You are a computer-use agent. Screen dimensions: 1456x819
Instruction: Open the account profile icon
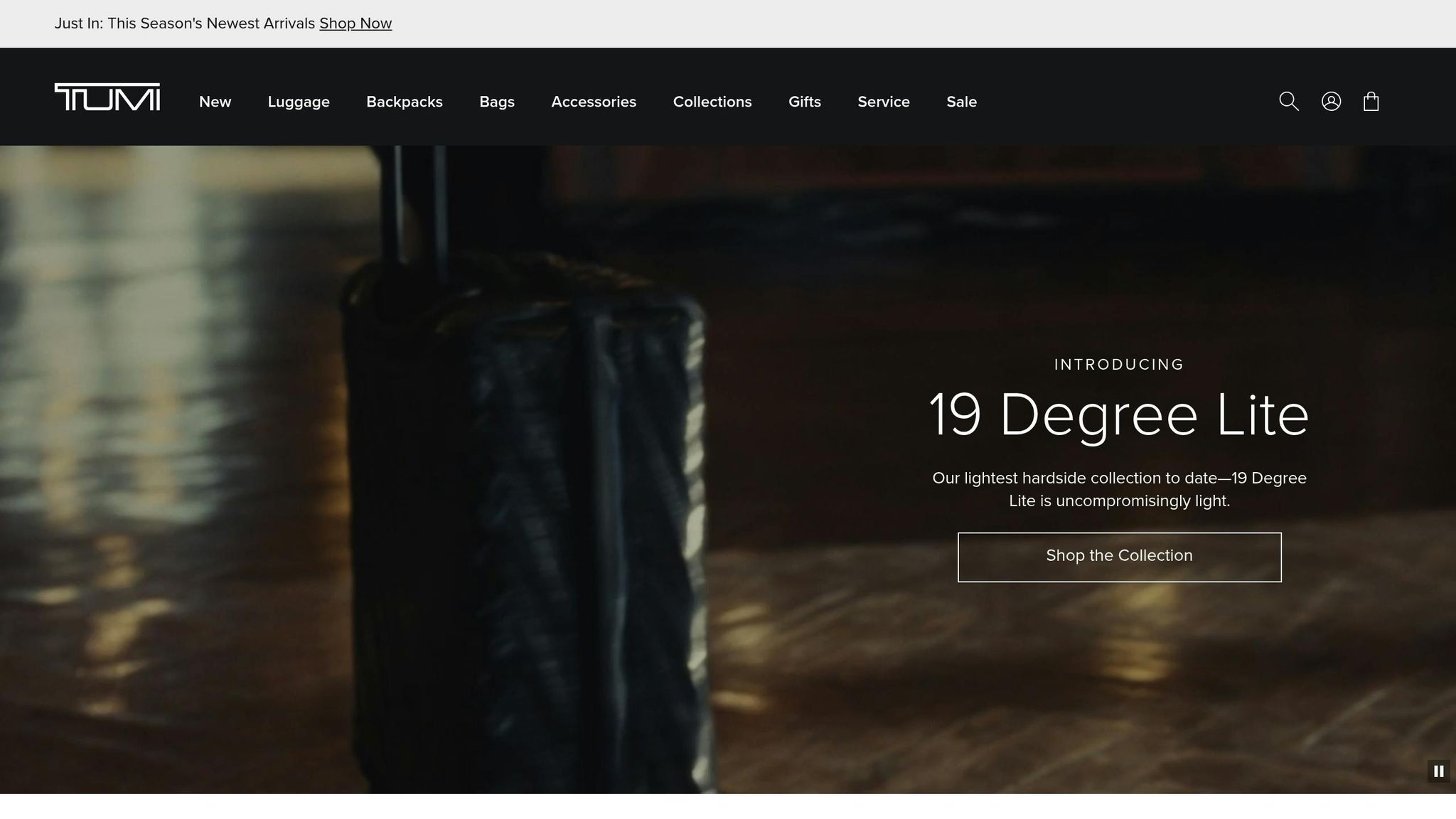(x=1331, y=102)
